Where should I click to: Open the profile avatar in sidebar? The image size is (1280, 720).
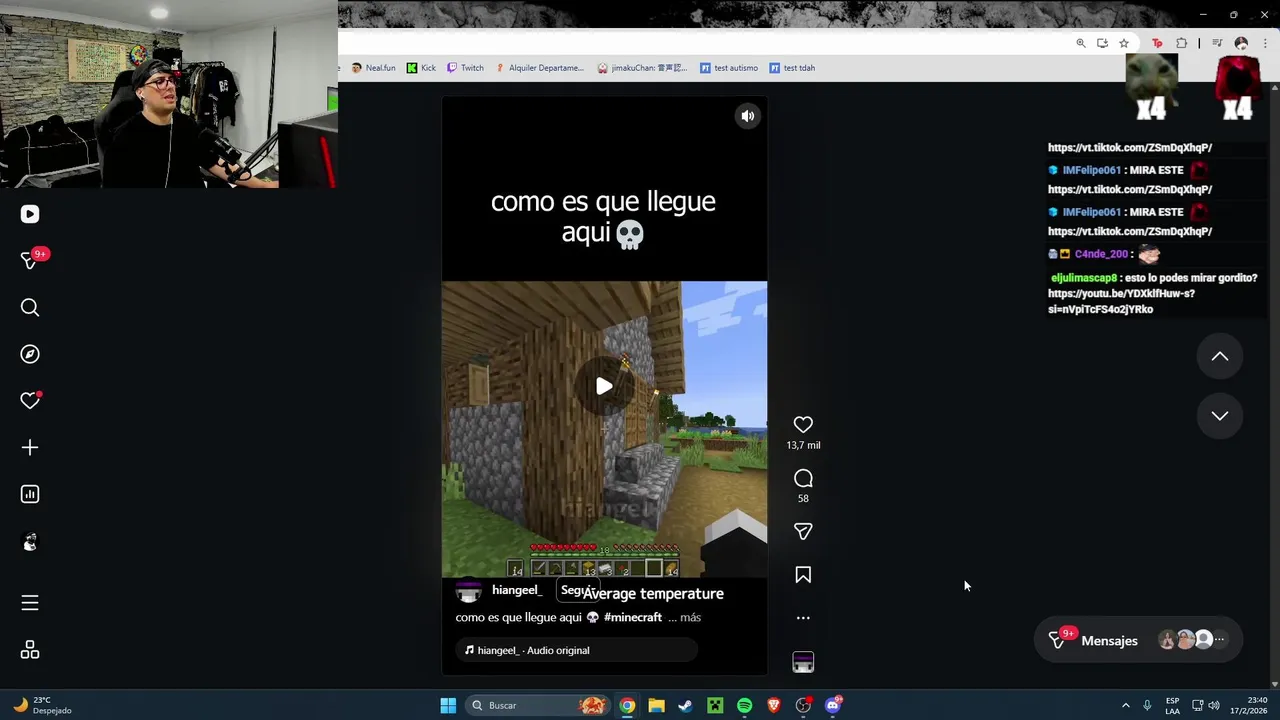pyautogui.click(x=30, y=542)
